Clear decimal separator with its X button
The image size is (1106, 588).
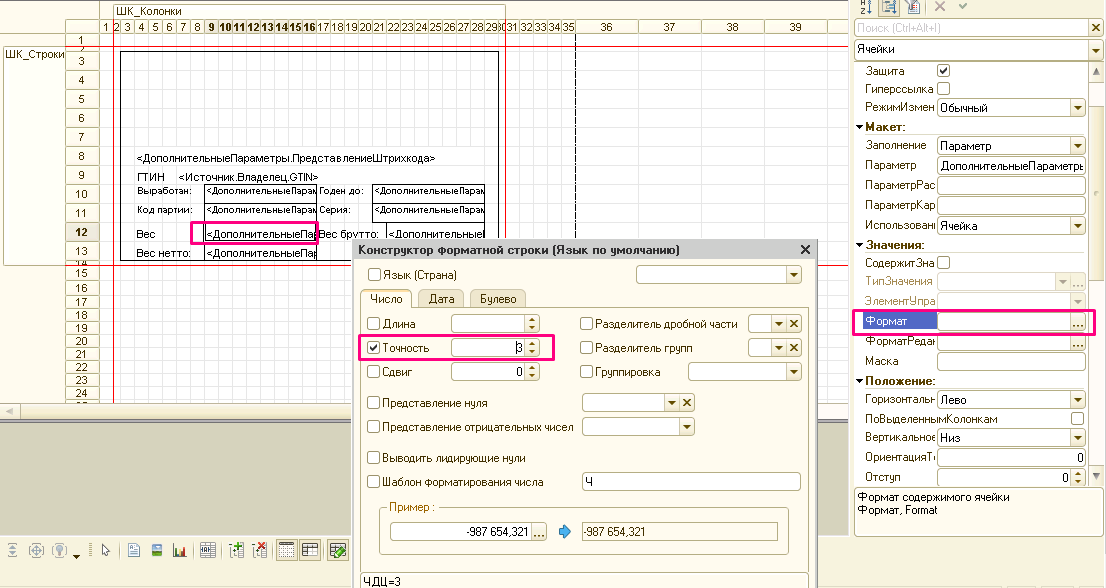pos(794,324)
